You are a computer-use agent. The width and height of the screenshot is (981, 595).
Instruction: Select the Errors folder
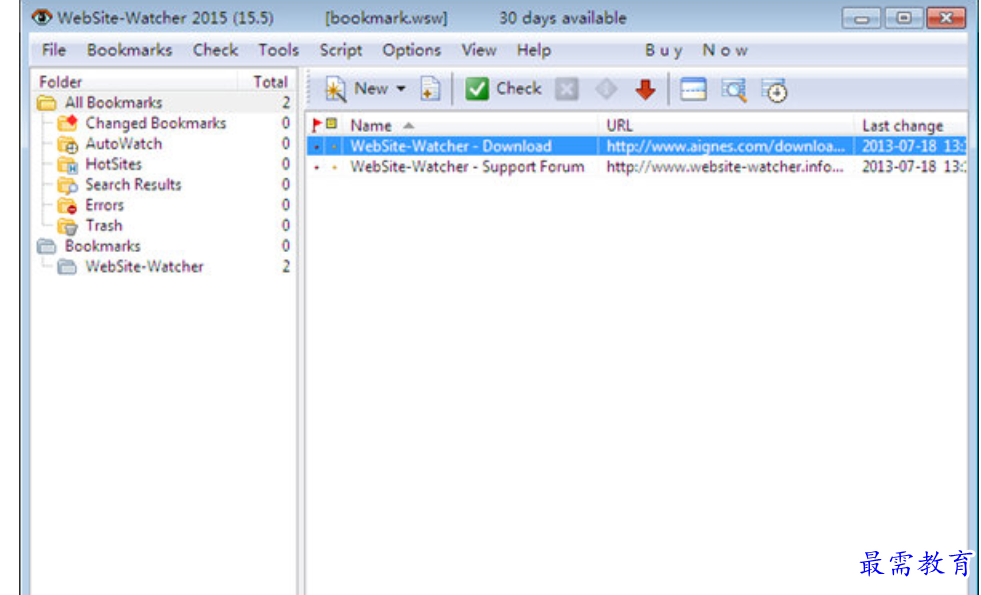104,205
